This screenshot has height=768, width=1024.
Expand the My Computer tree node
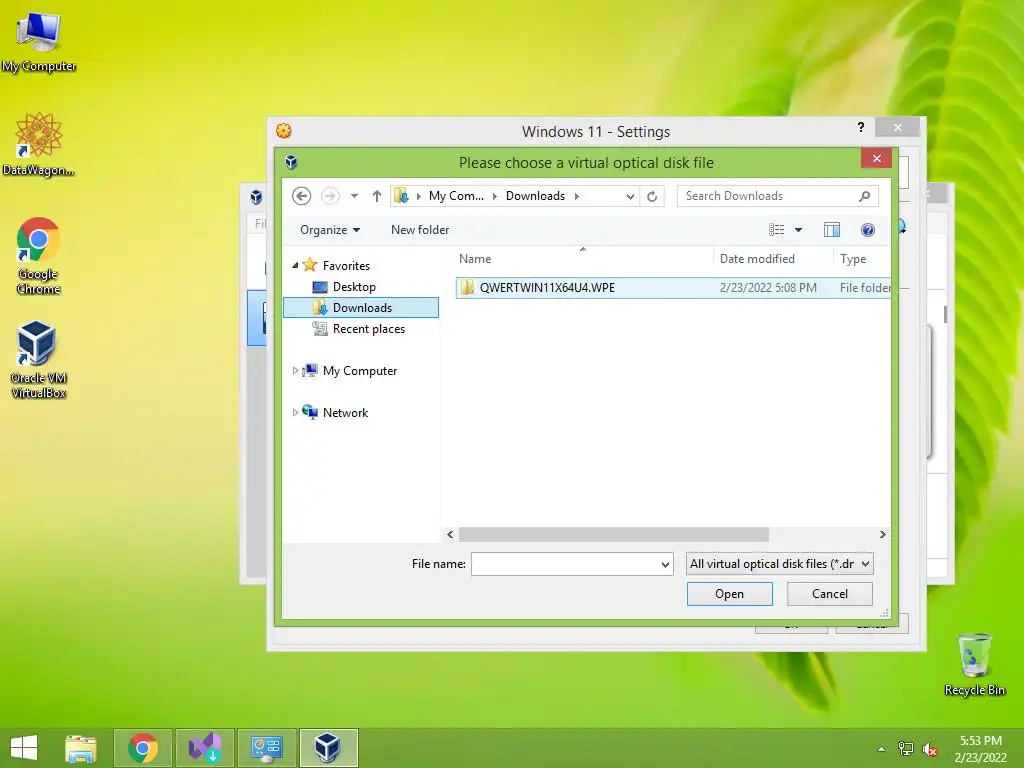tap(295, 370)
